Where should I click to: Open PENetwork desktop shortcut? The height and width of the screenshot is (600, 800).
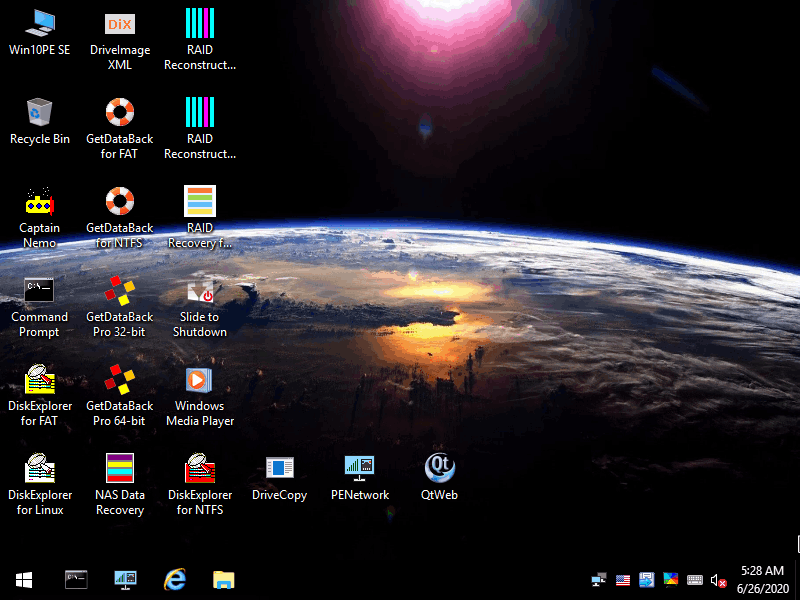359,468
